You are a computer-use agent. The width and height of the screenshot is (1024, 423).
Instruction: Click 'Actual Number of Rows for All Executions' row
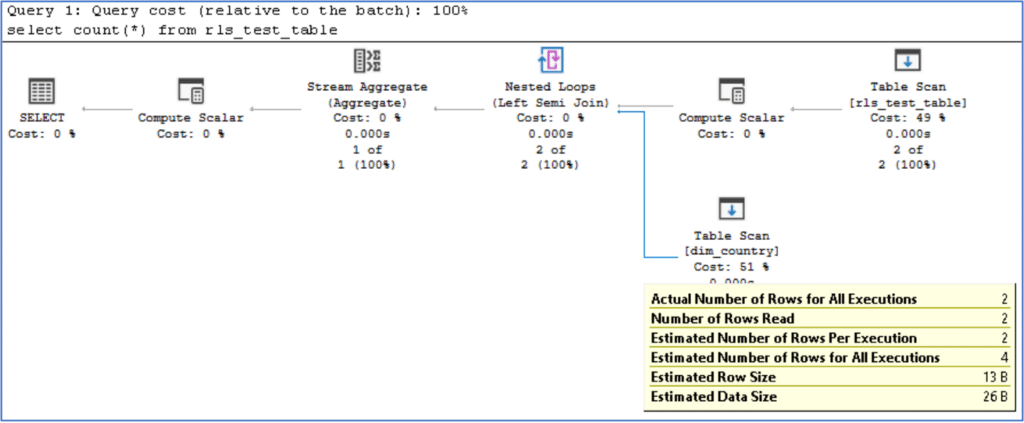coord(829,299)
